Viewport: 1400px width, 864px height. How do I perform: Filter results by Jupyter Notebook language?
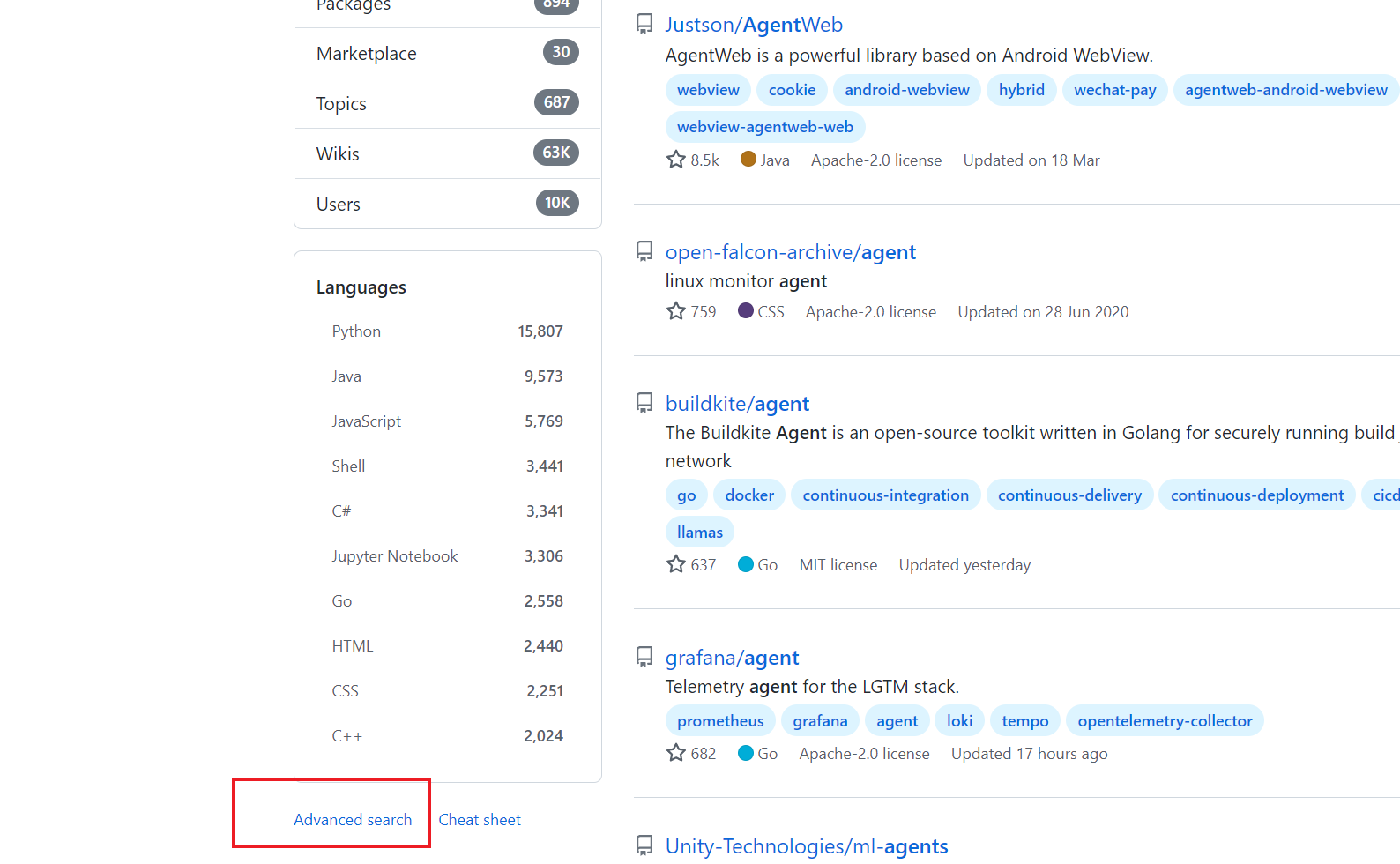click(x=448, y=556)
